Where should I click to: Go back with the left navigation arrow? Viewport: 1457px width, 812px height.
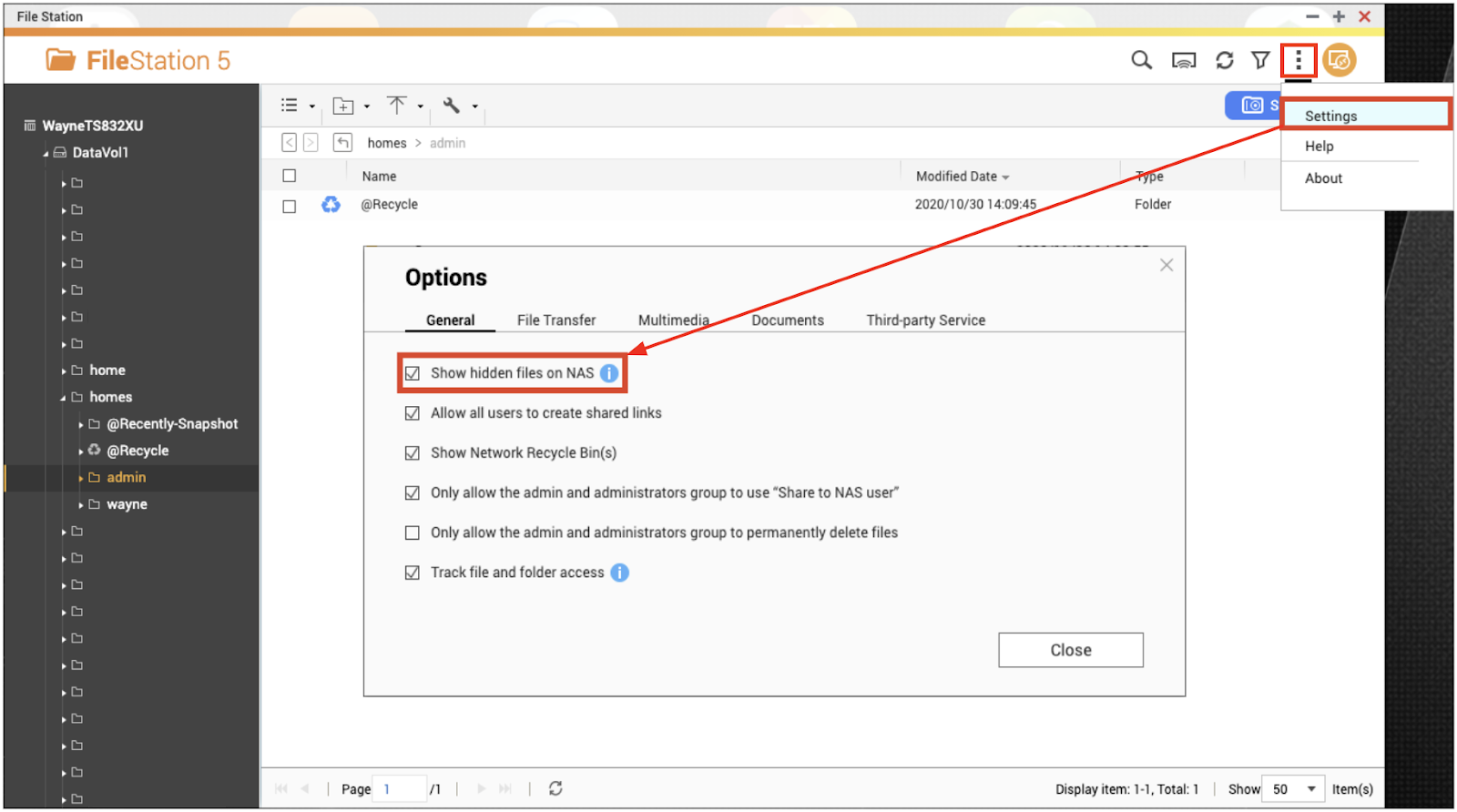pyautogui.click(x=289, y=143)
